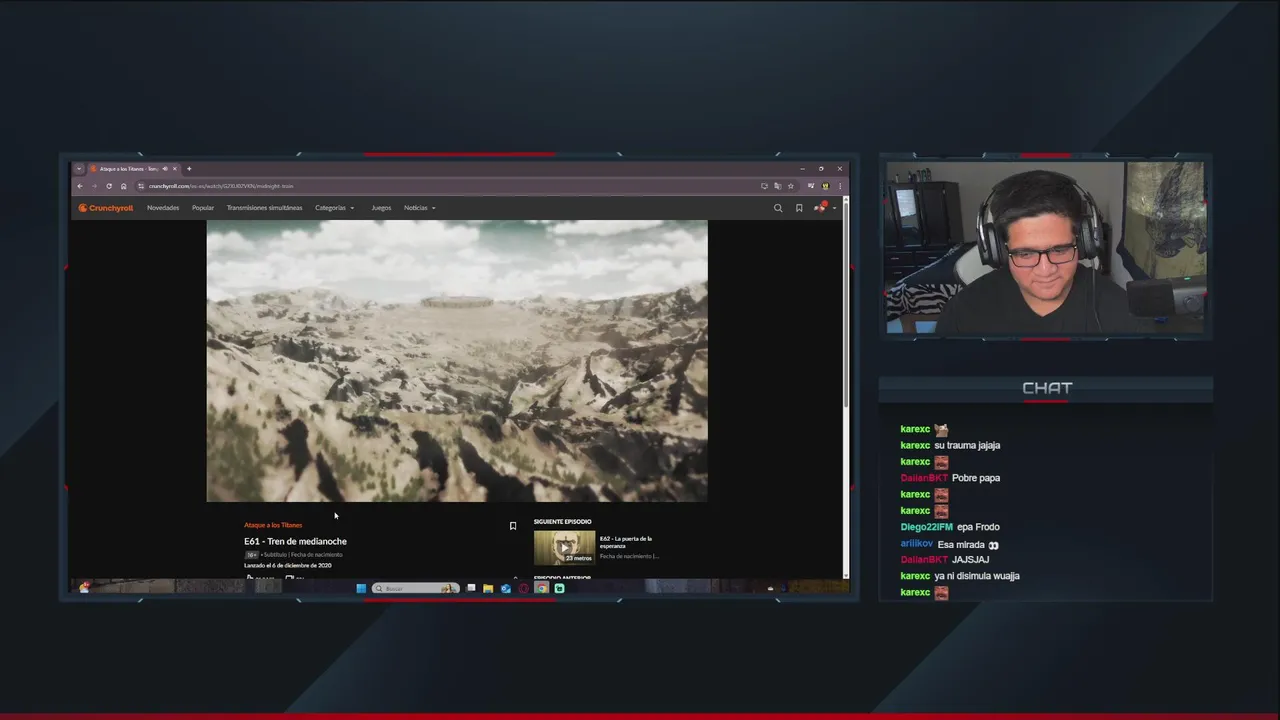The width and height of the screenshot is (1280, 720).
Task: Open the weather widget in taskbar corner
Action: pos(84,588)
